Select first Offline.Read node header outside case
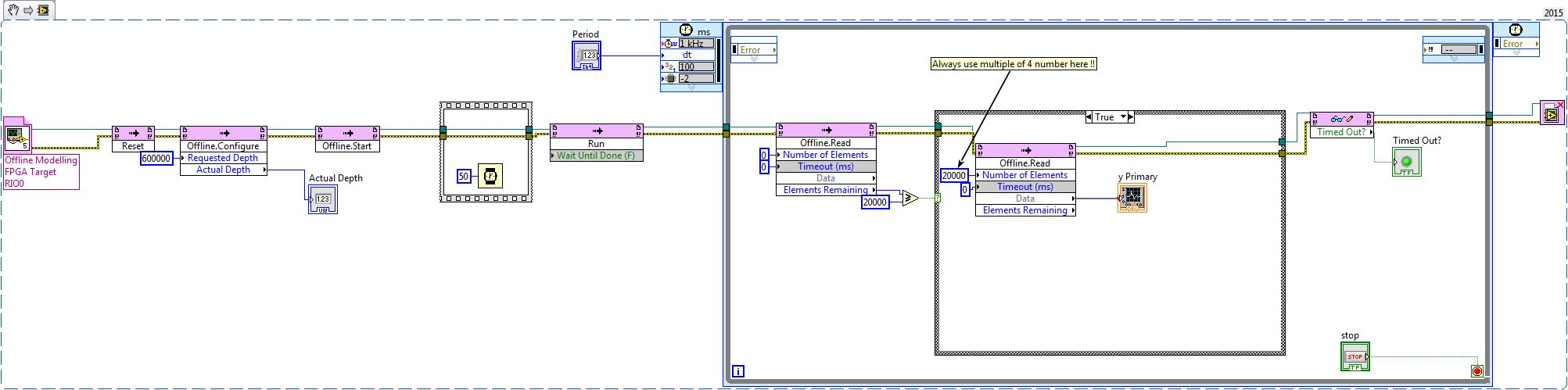The width and height of the screenshot is (1568, 390). (x=826, y=130)
